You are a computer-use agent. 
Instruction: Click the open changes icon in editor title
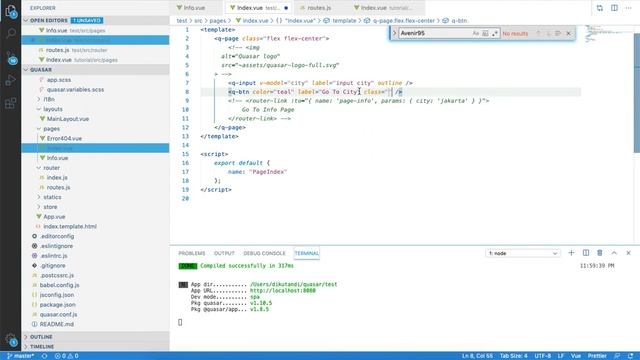pyautogui.click(x=600, y=8)
